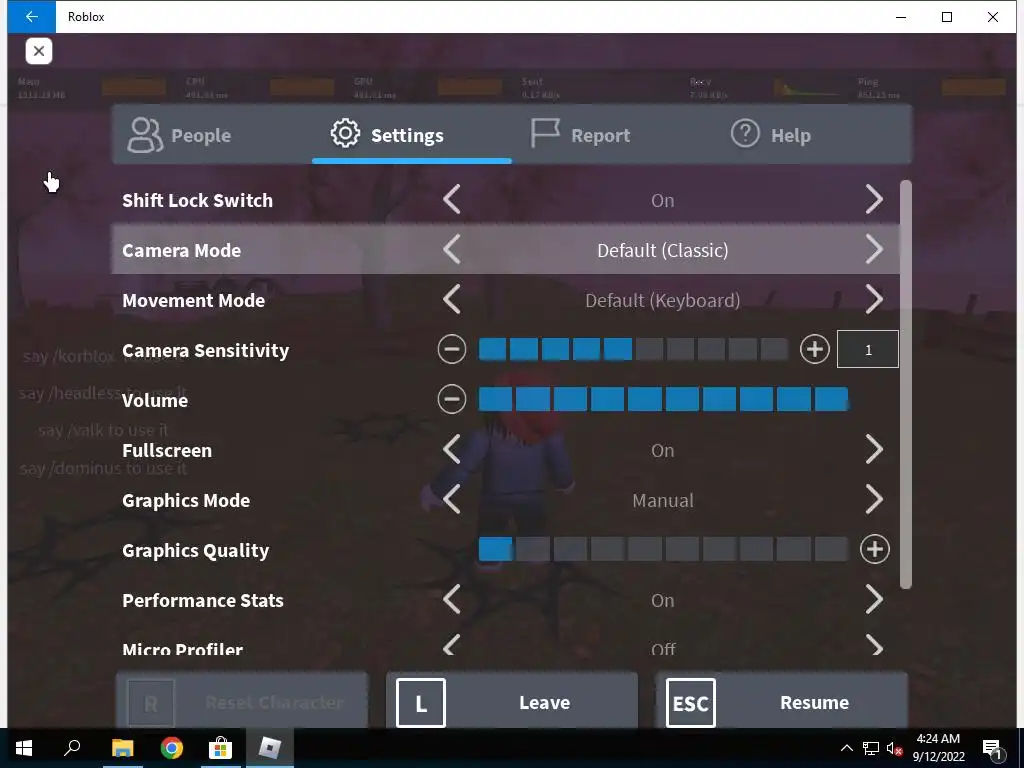Click the Default (Keyboard) movement value
Image resolution: width=1024 pixels, height=768 pixels.
click(663, 300)
